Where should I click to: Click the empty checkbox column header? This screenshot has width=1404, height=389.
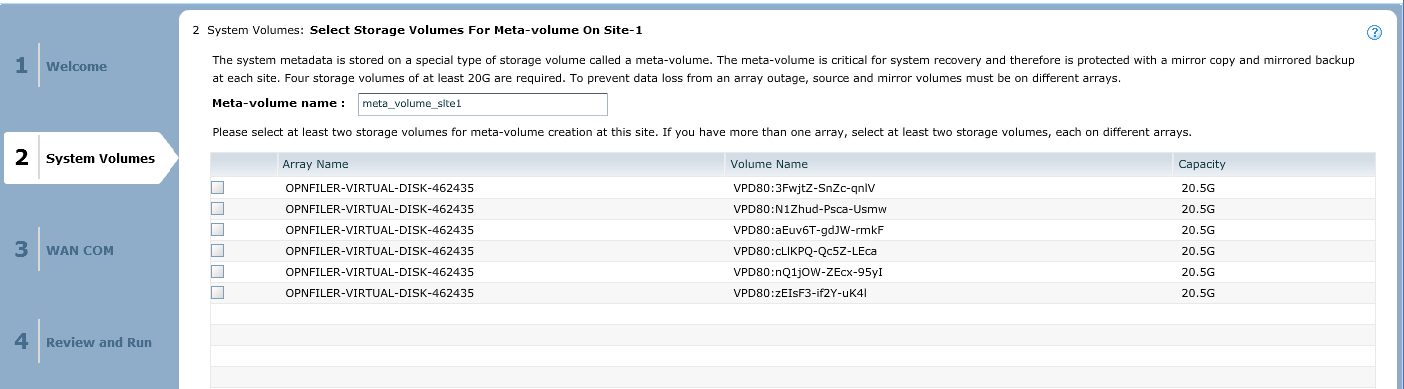coord(243,164)
